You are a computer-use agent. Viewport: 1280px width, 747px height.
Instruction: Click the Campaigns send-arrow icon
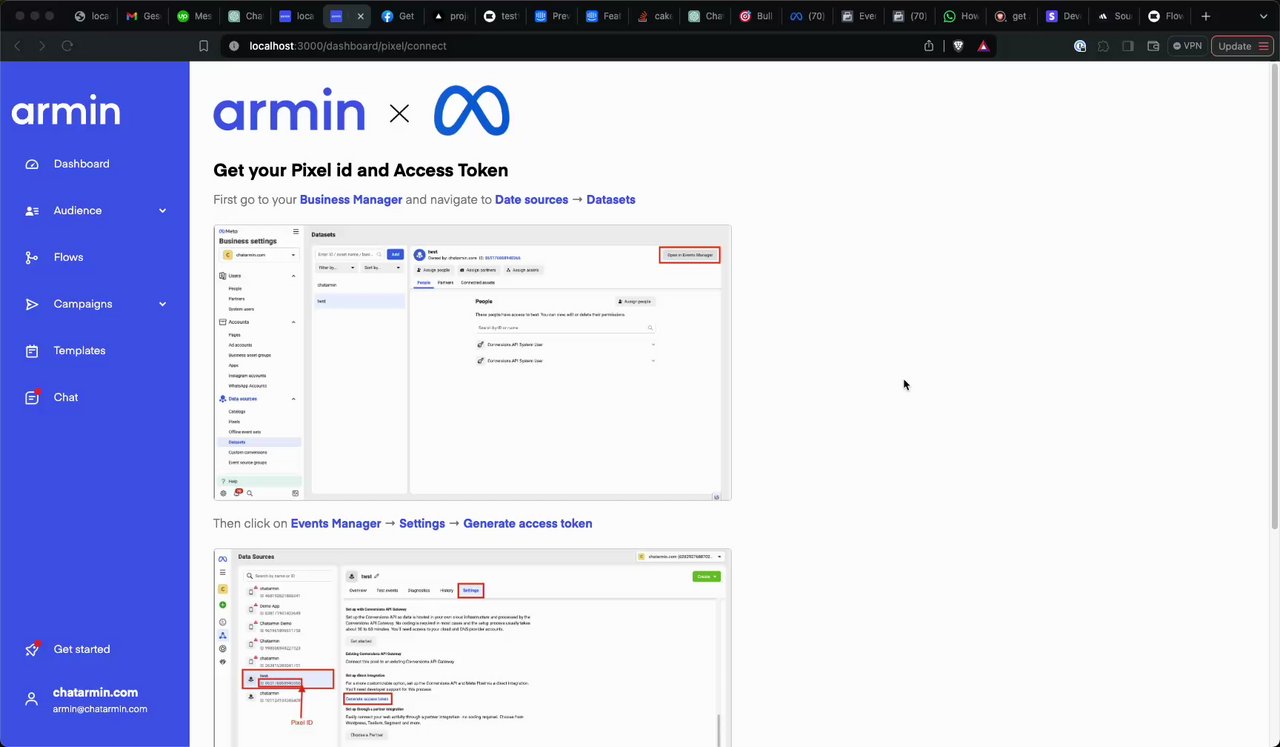pos(32,304)
